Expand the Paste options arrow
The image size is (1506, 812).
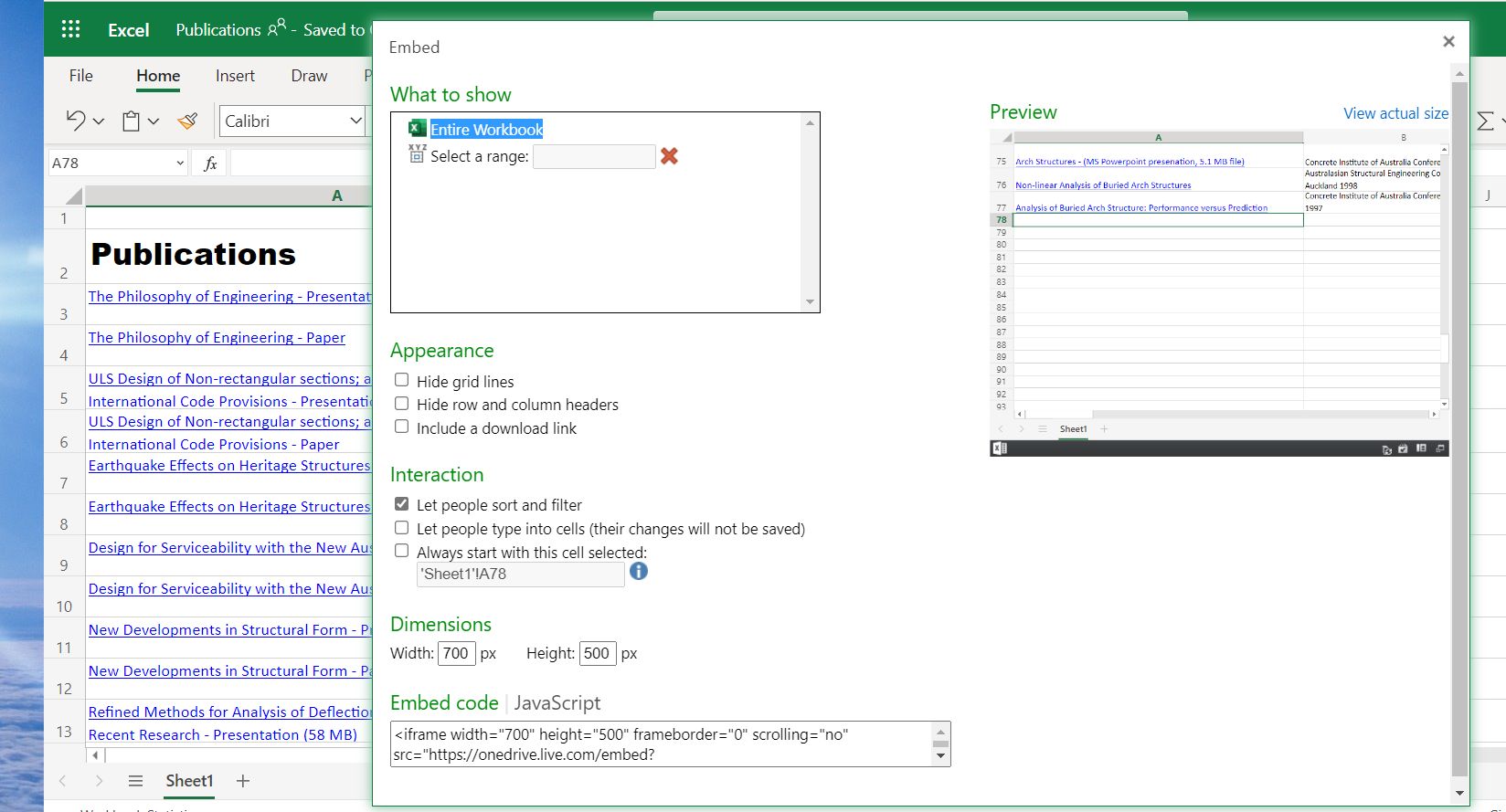tap(154, 121)
